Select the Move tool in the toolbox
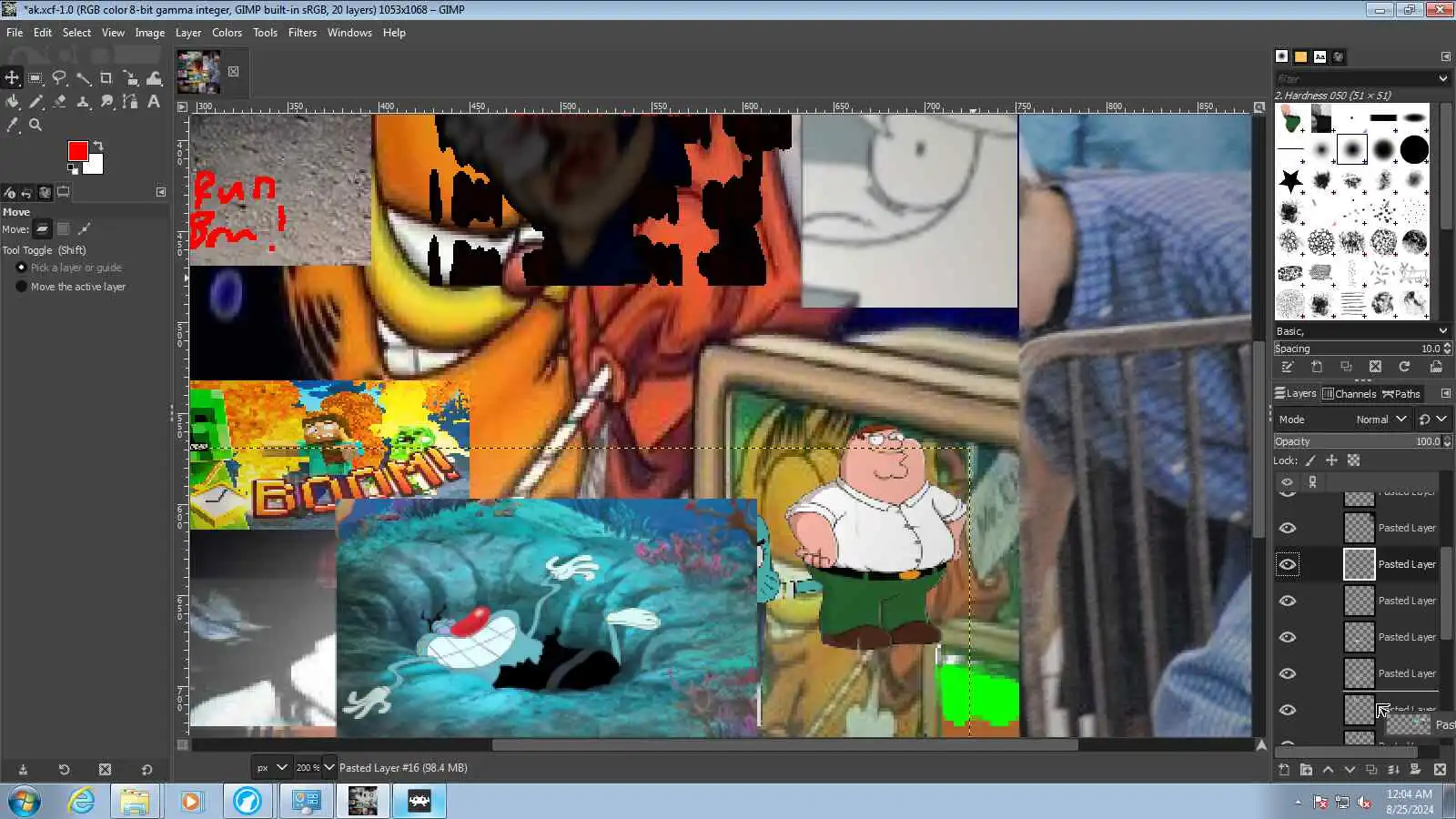This screenshot has height=819, width=1456. click(13, 78)
